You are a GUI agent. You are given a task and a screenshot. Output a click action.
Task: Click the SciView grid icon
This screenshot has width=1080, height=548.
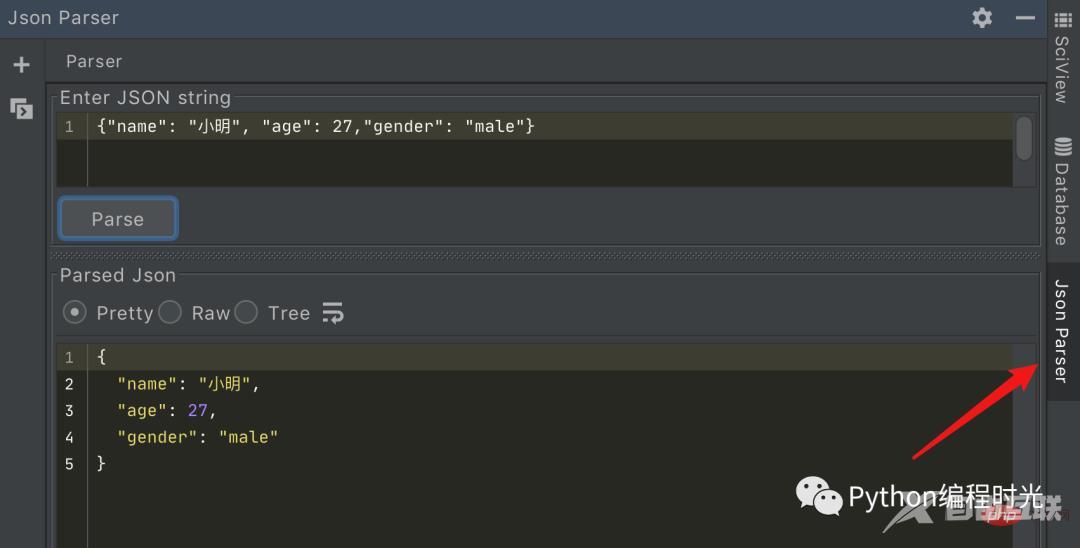1063,20
